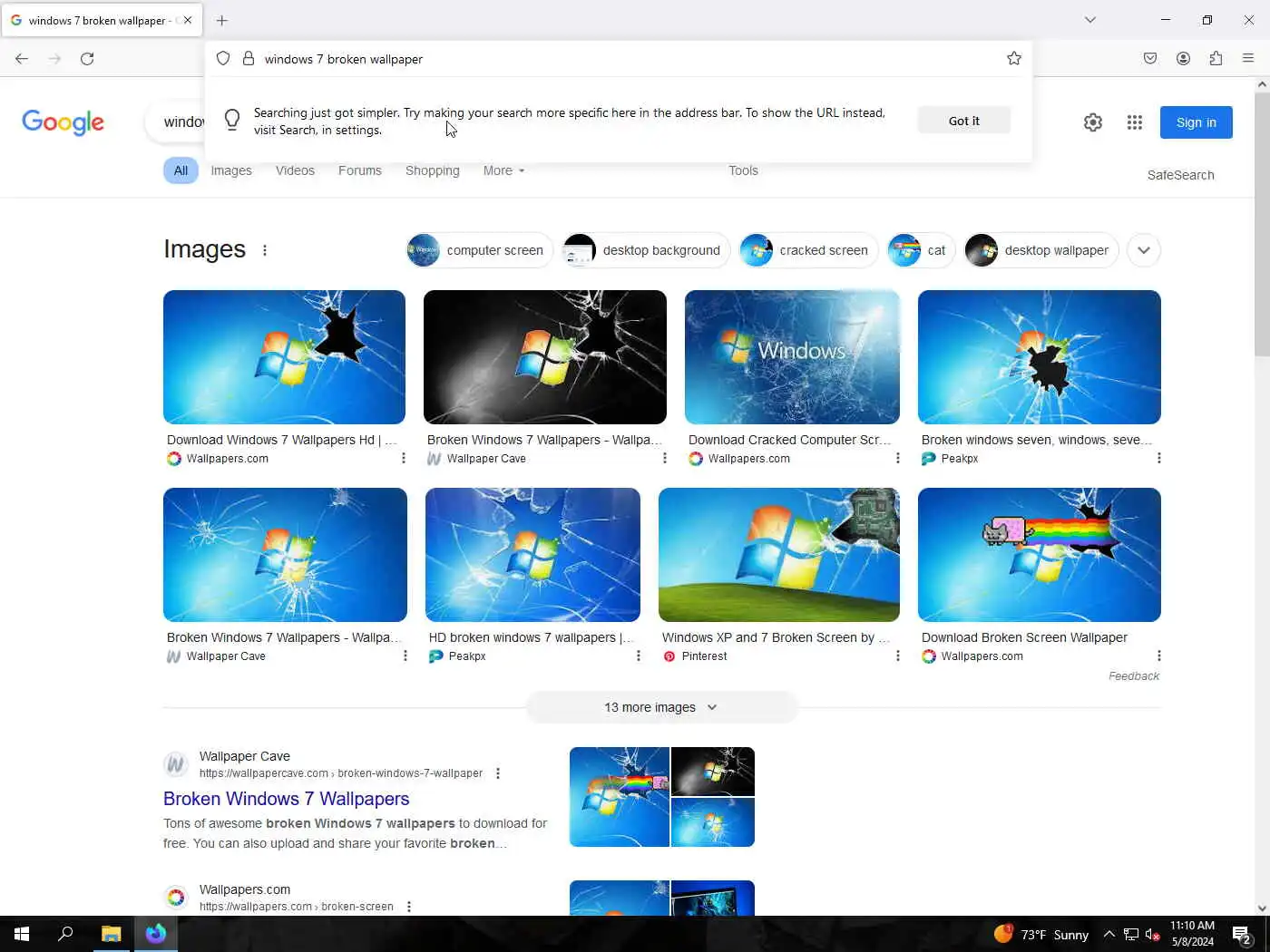Click the Firefox taskbar icon
1270x952 pixels.
(156, 934)
